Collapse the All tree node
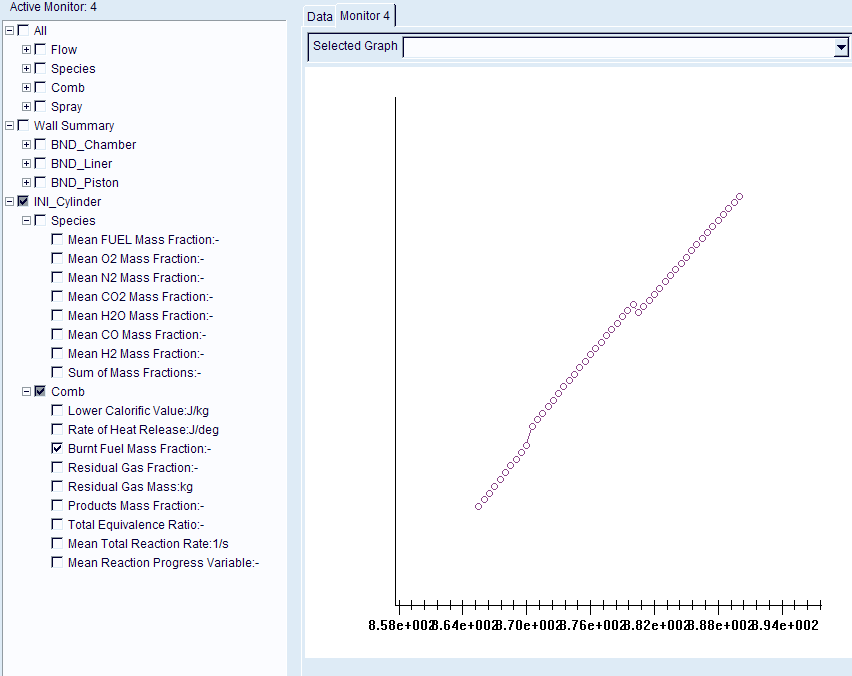Viewport: 852px width, 676px height. coord(9,30)
